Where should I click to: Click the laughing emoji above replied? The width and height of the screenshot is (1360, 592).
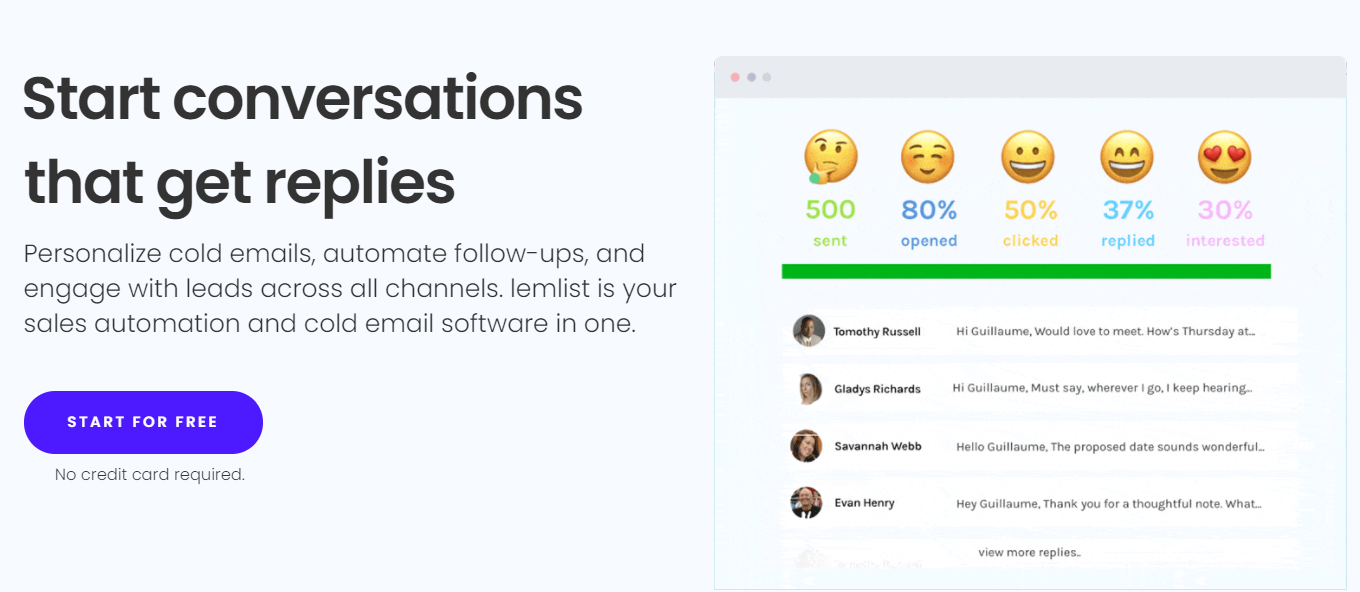tap(1127, 157)
